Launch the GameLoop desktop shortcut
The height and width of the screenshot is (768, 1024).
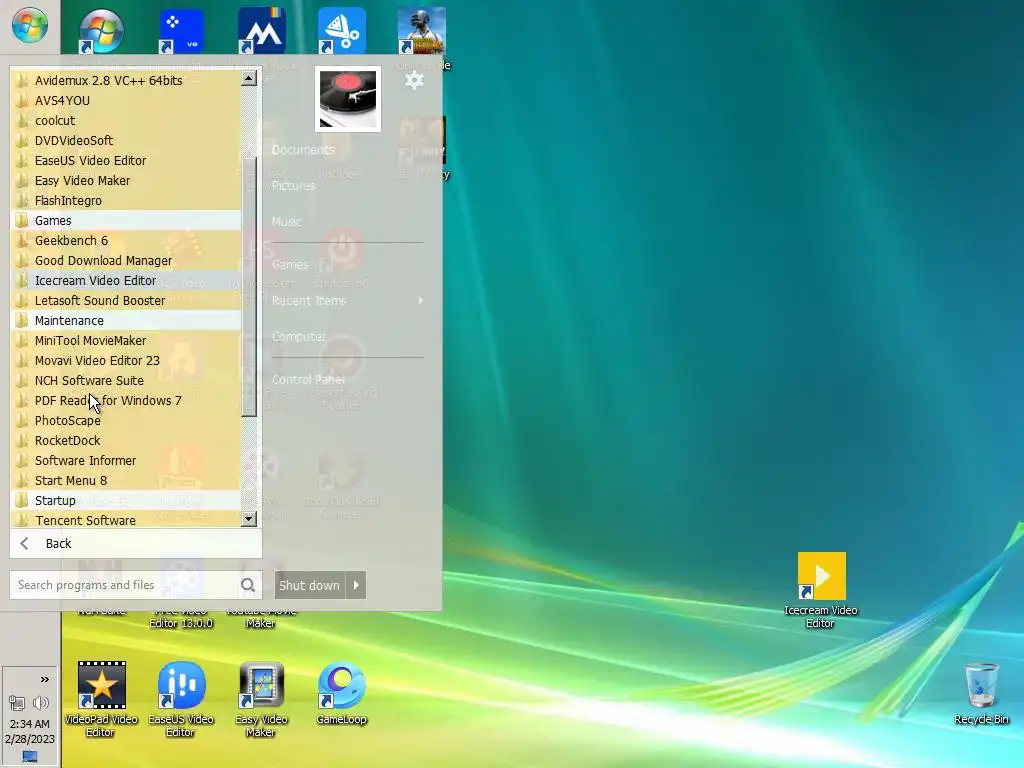pyautogui.click(x=341, y=694)
